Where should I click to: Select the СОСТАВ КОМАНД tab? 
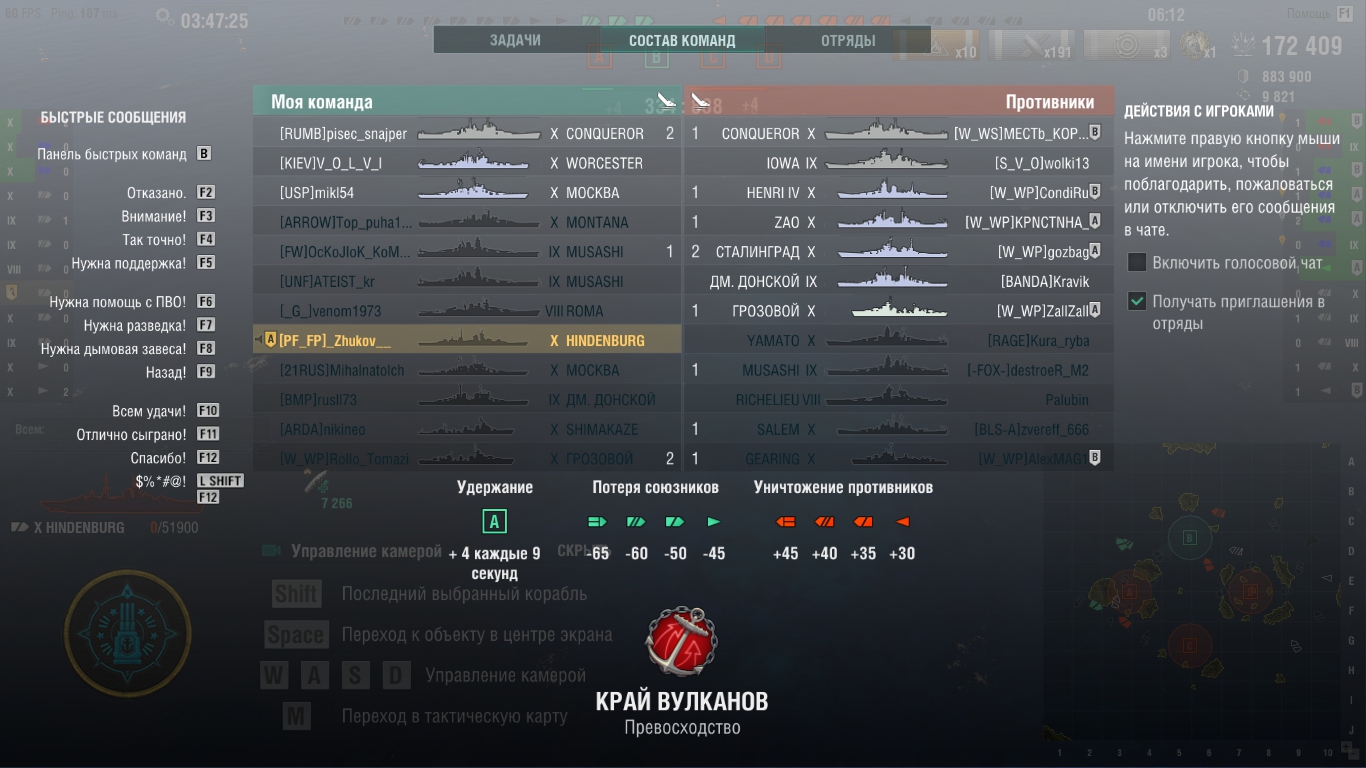point(682,41)
